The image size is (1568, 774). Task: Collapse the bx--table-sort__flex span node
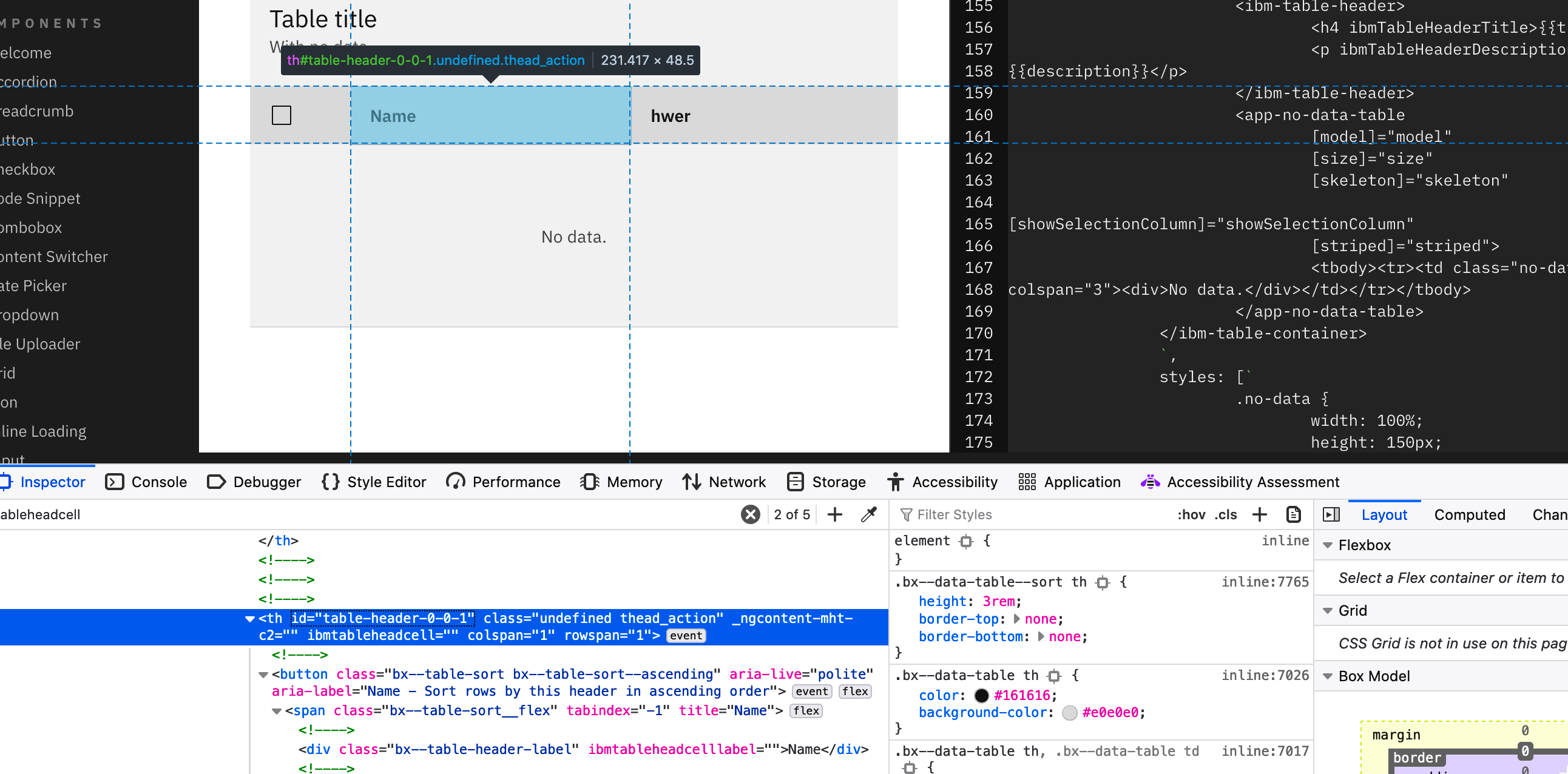tap(276, 712)
